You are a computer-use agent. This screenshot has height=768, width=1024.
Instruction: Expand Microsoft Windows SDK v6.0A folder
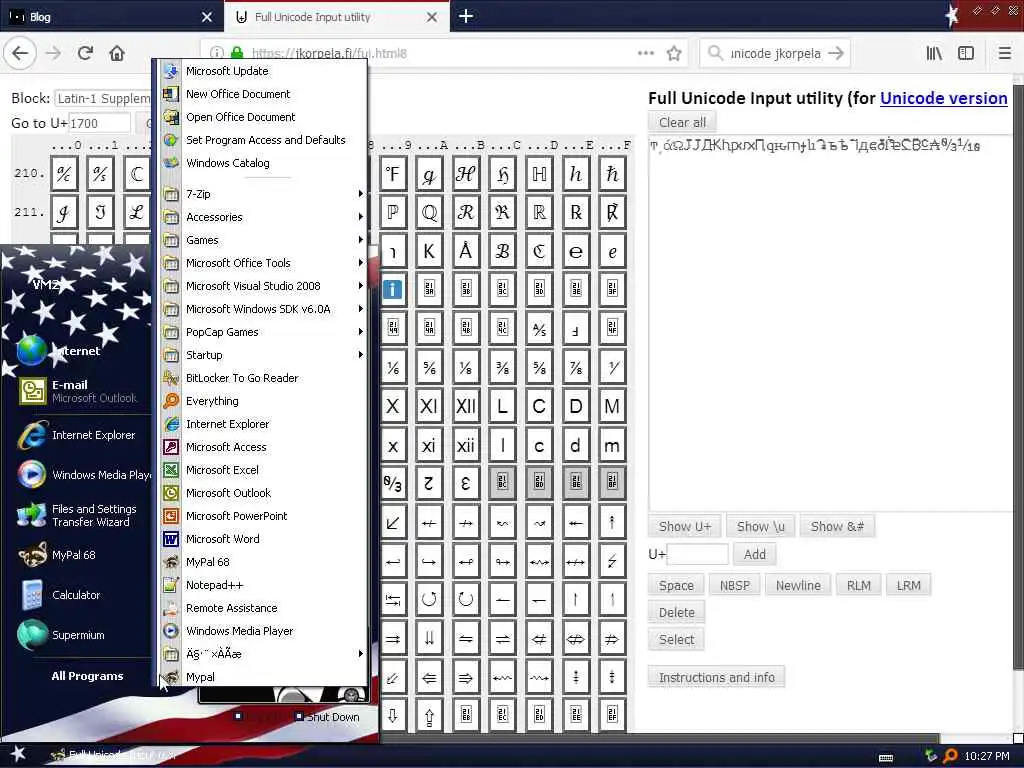pyautogui.click(x=263, y=309)
